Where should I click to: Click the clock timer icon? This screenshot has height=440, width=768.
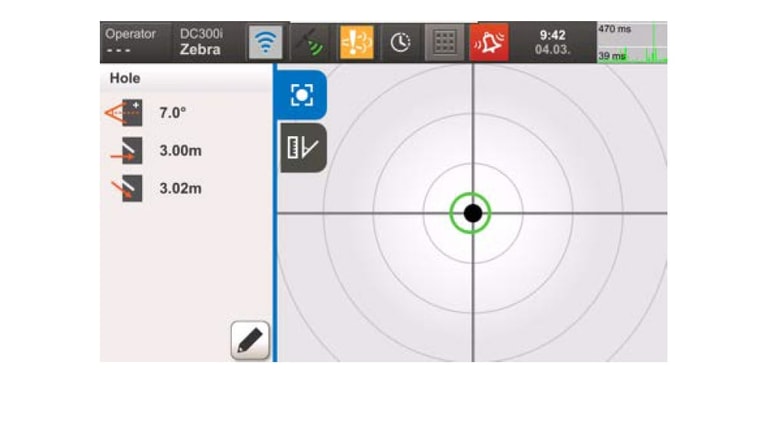400,43
